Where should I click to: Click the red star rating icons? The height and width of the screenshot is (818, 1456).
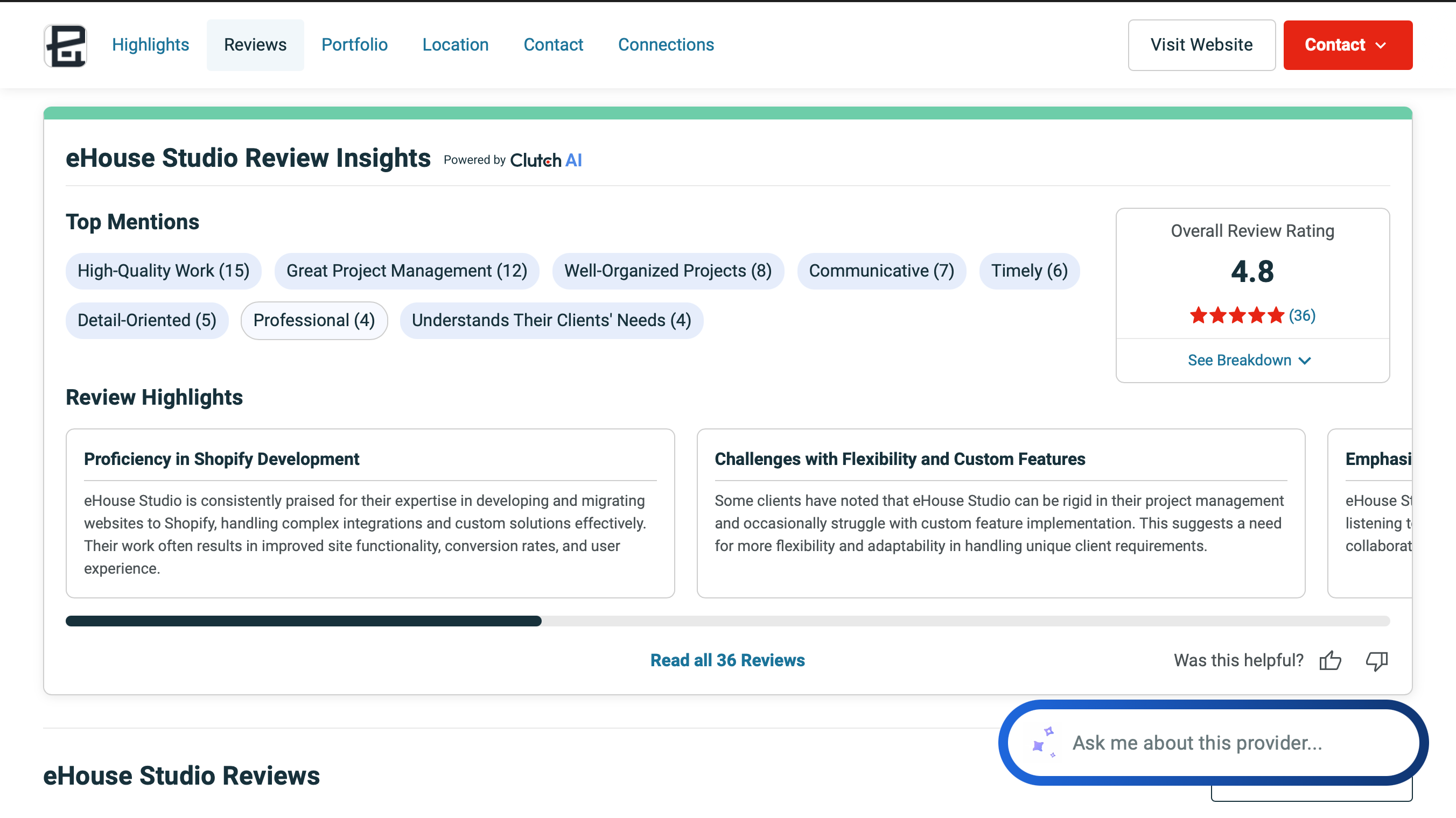pyautogui.click(x=1237, y=315)
